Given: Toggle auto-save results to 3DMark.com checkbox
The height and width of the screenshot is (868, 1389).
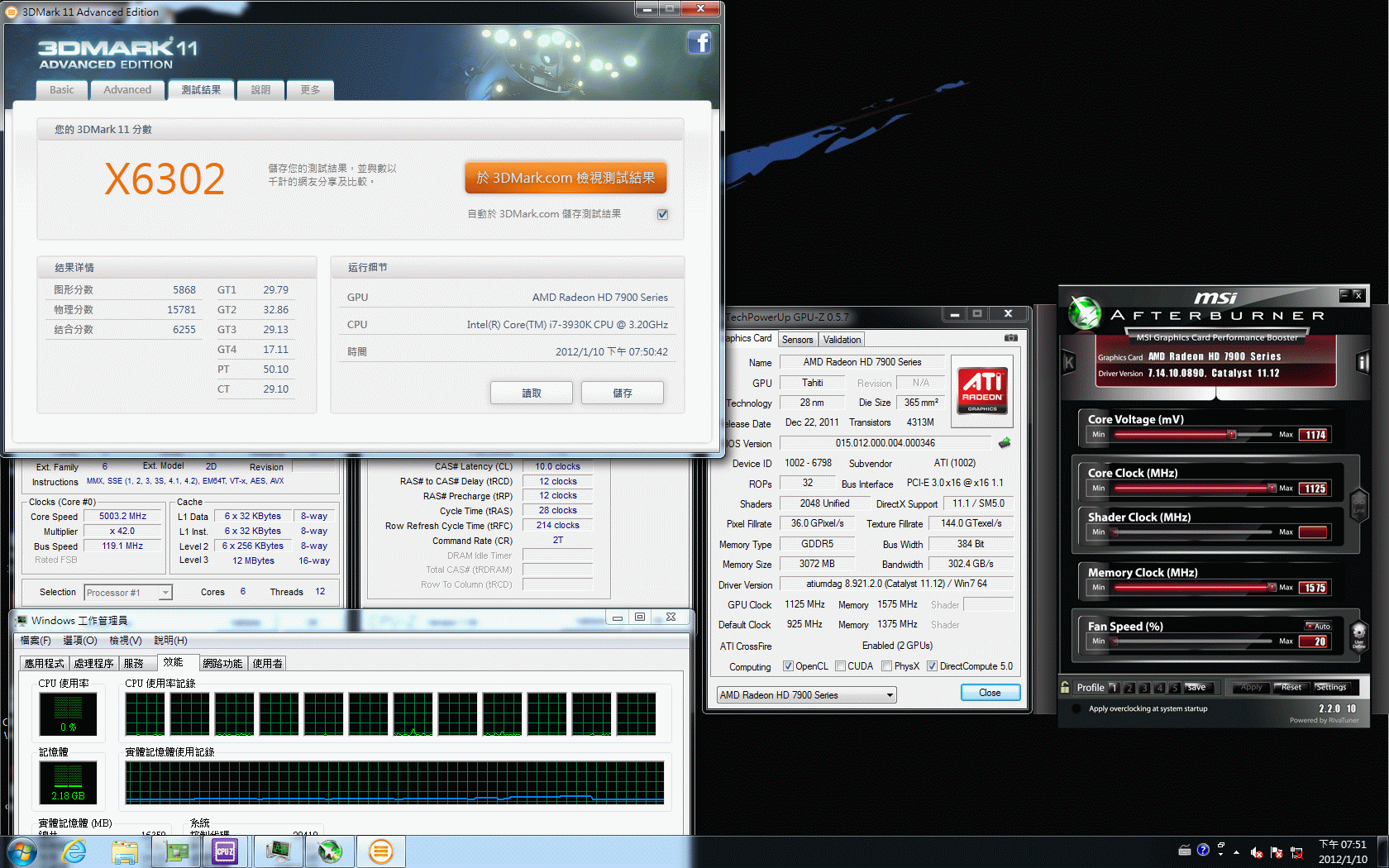Looking at the screenshot, I should [662, 214].
